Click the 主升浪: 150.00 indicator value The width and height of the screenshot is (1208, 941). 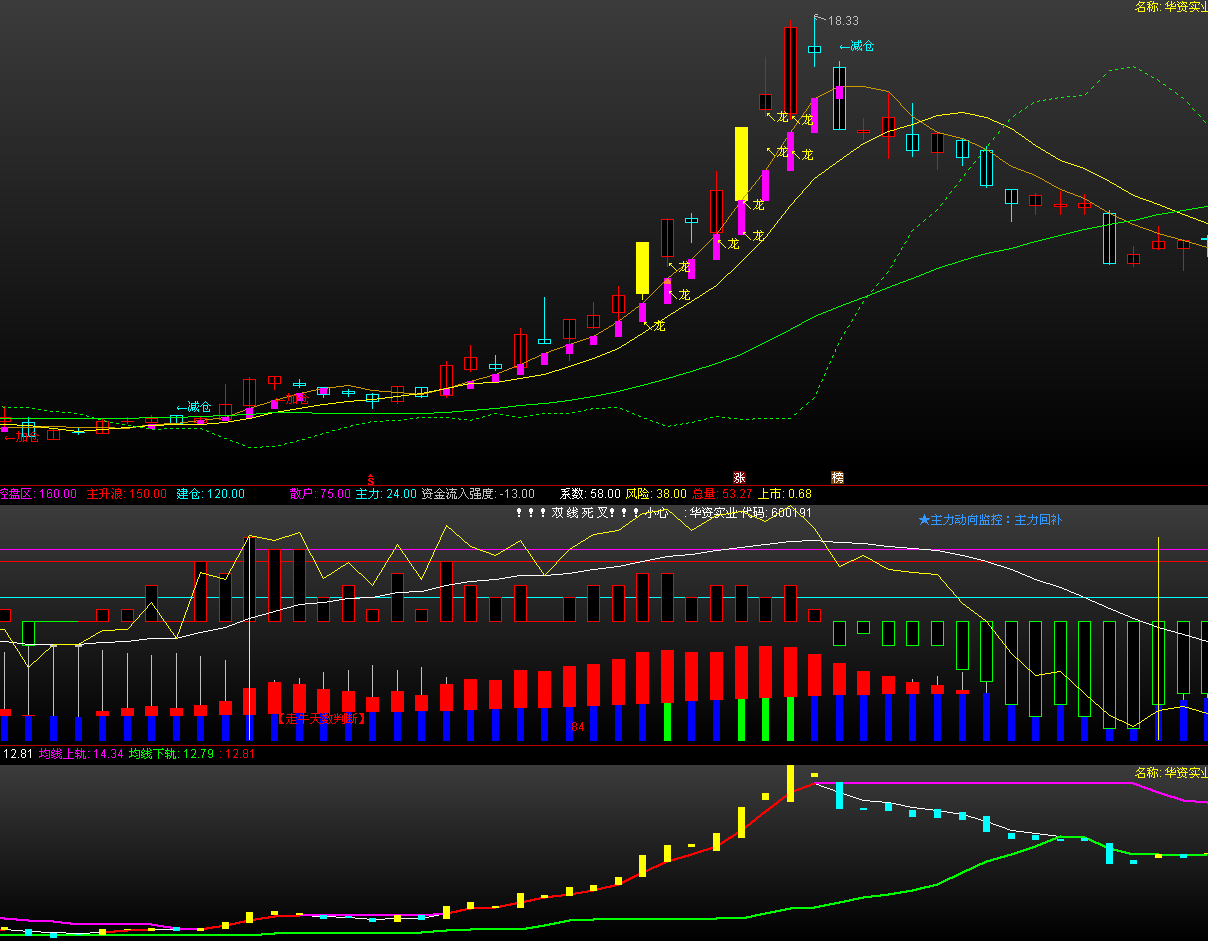point(127,494)
